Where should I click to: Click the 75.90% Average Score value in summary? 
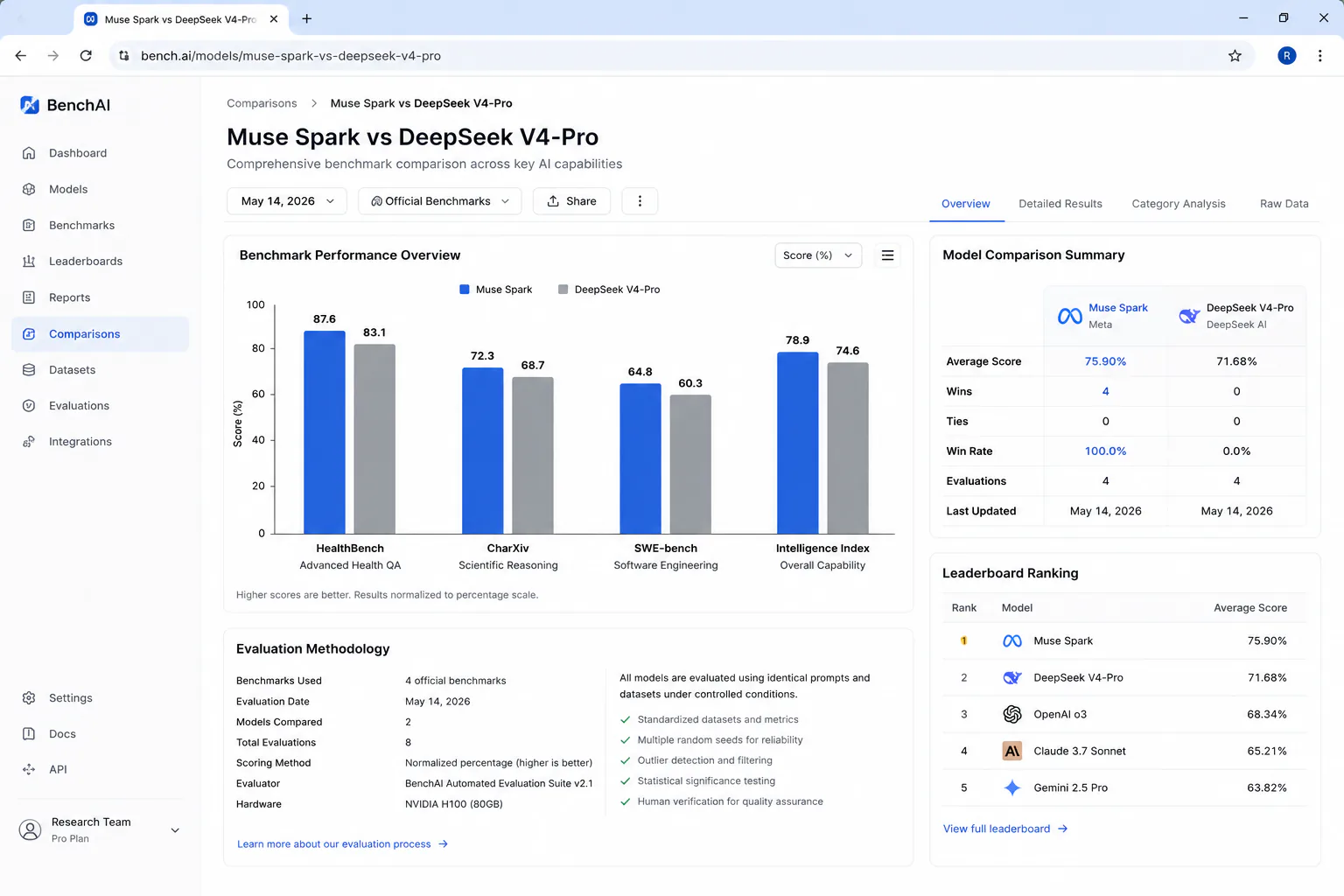coord(1105,361)
